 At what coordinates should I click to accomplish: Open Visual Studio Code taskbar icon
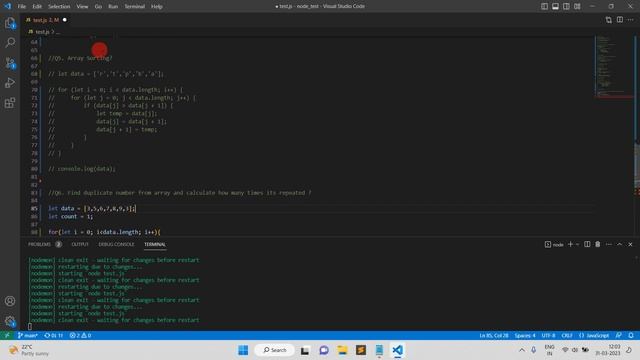click(x=398, y=350)
